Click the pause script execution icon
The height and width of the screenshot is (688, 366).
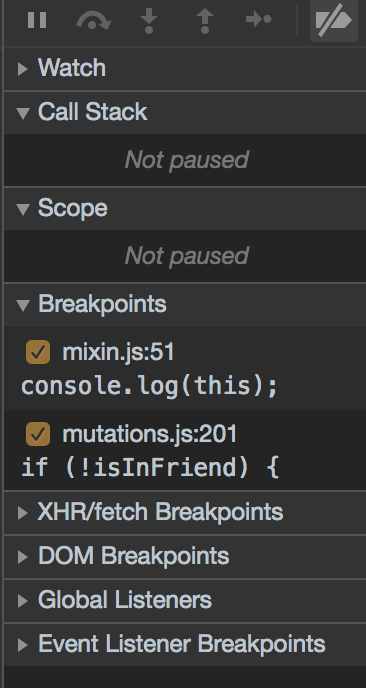[x=37, y=20]
